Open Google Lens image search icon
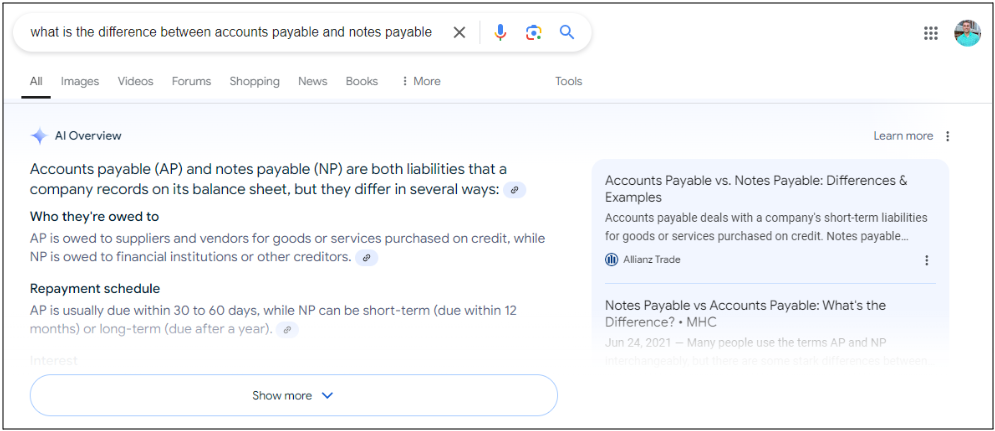The height and width of the screenshot is (431, 995). pyautogui.click(x=533, y=32)
